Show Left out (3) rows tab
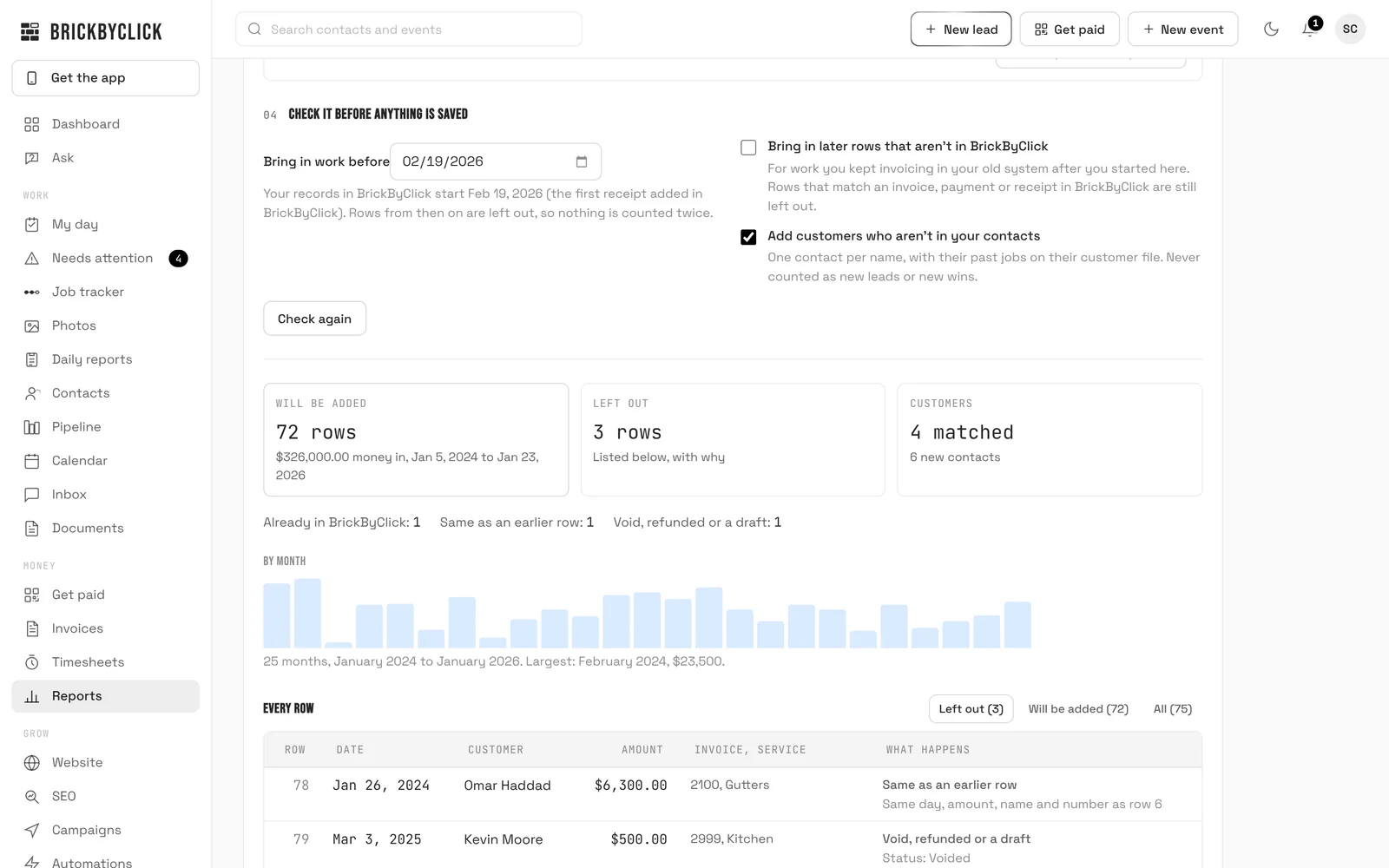 coord(971,709)
